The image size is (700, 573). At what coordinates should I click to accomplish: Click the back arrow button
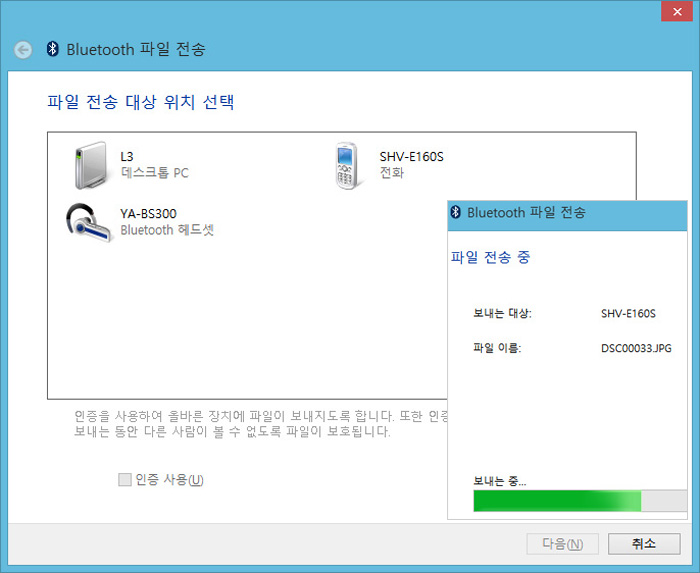(23, 50)
